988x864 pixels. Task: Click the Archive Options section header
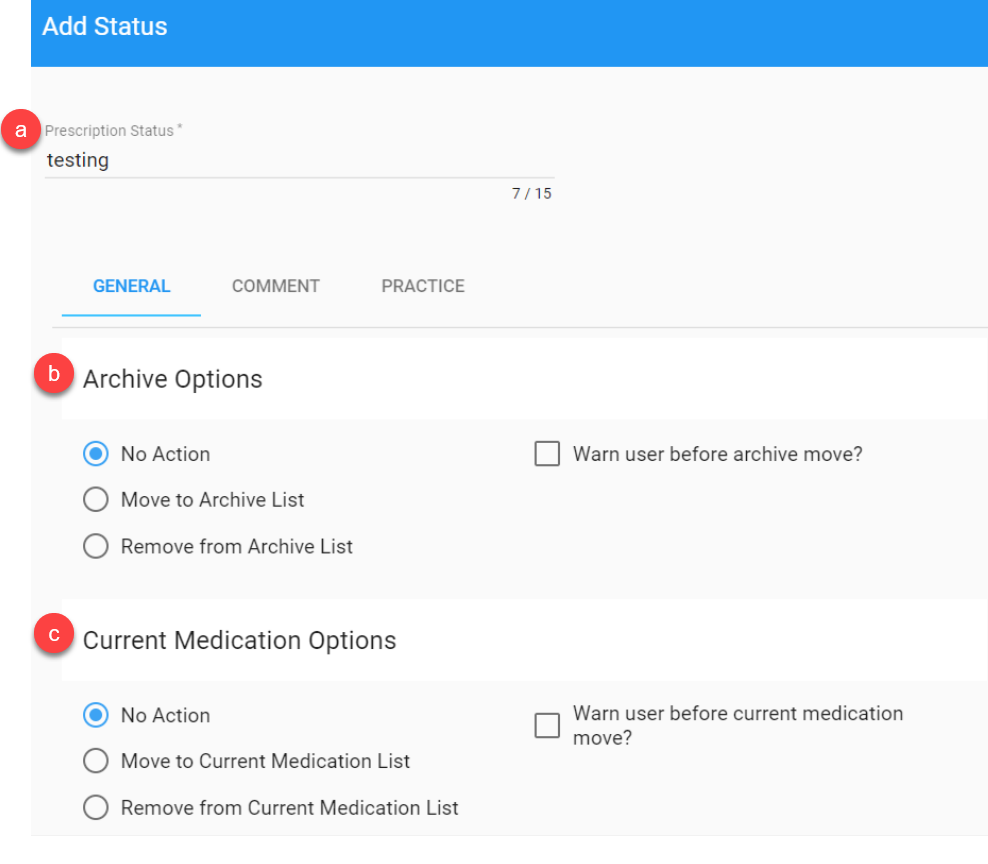(173, 379)
